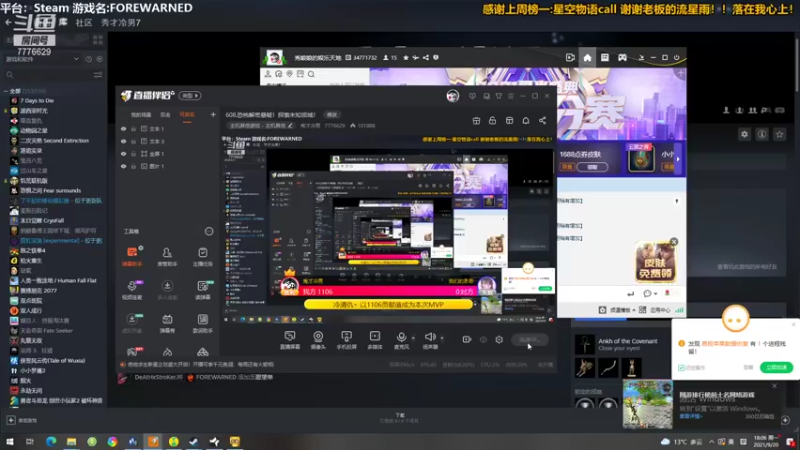Image resolution: width=800 pixels, height=450 pixels.
Task: Open the notification bell in streaming tool header
Action: tap(526, 120)
